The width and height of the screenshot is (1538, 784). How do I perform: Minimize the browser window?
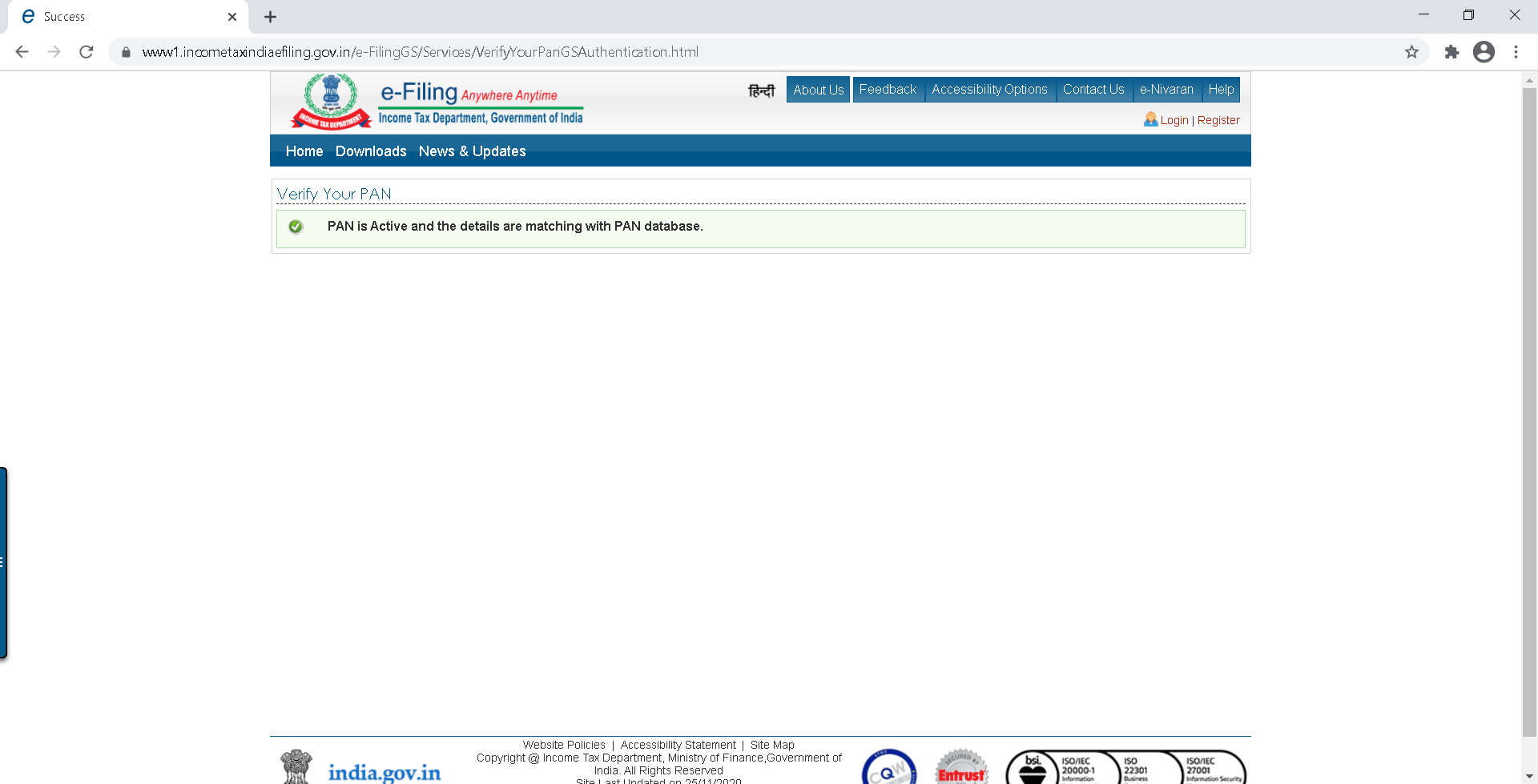tap(1423, 15)
